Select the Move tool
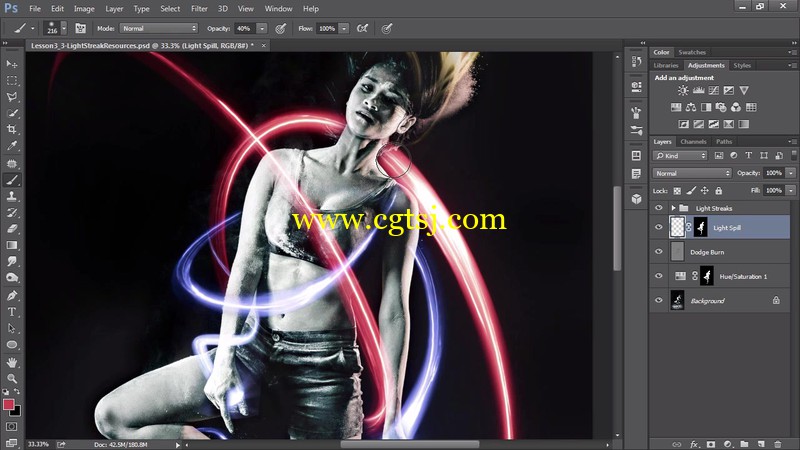Screen dimensions: 800x450 coord(12,64)
